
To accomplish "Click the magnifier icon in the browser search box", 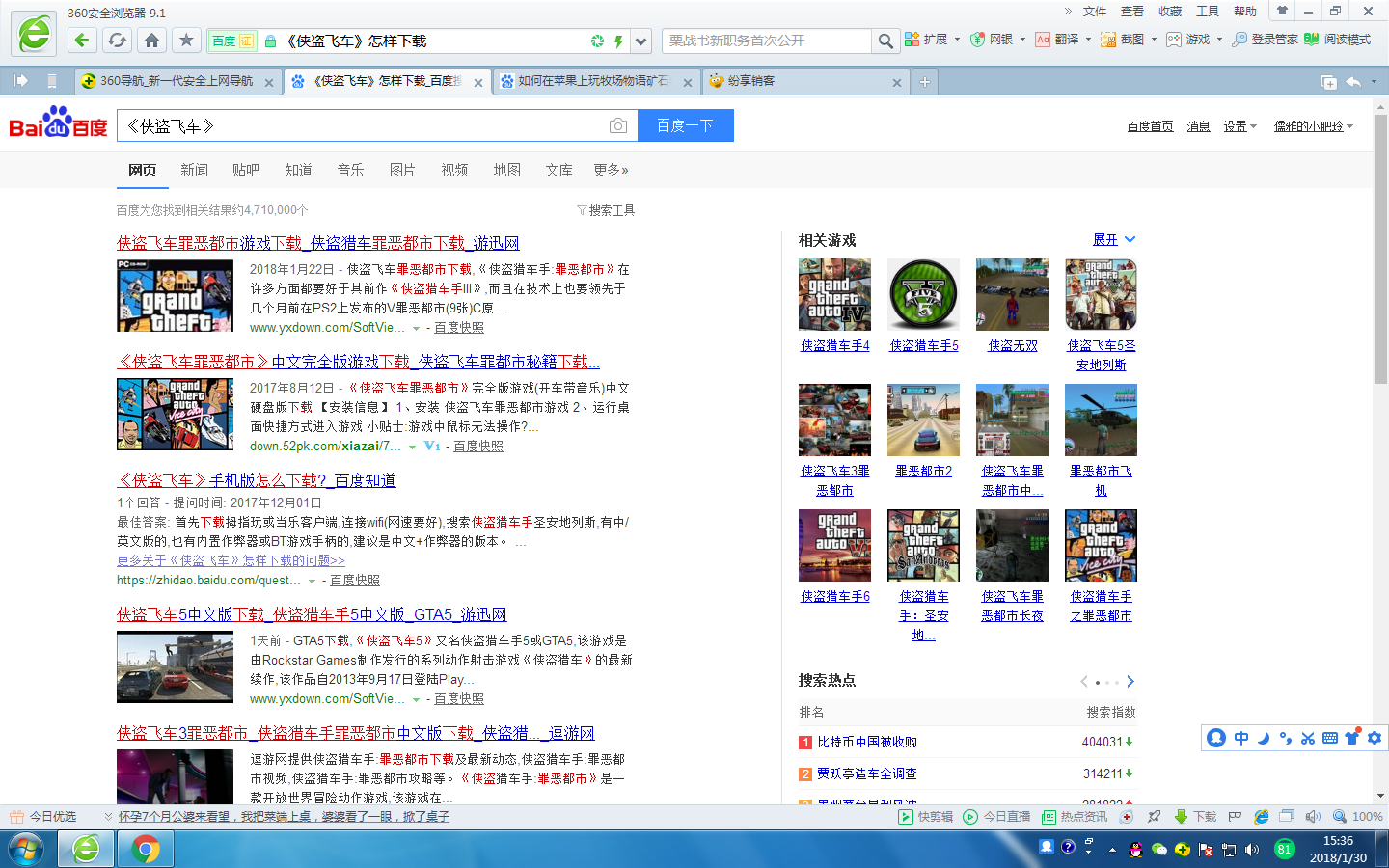I will point(885,41).
